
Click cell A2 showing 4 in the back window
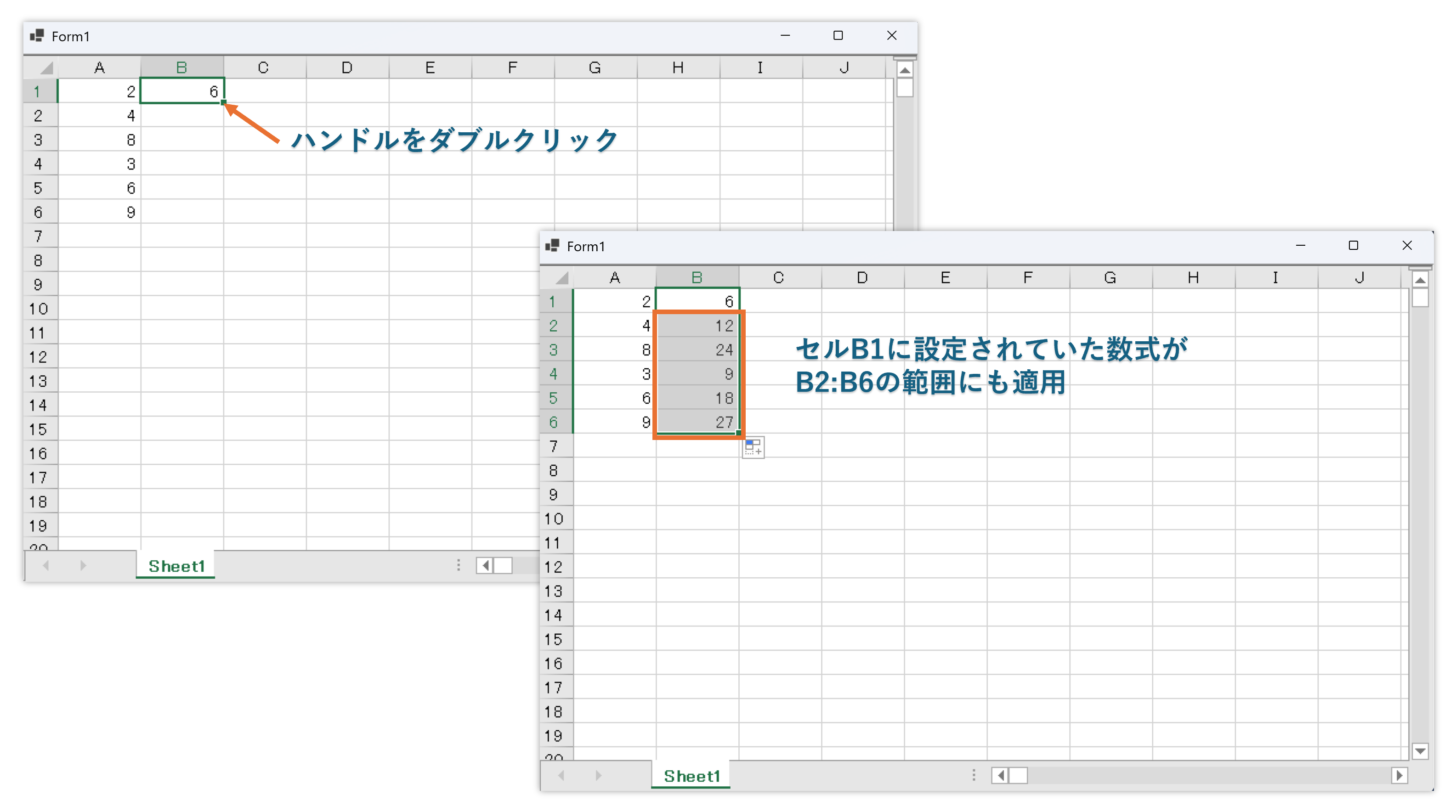pyautogui.click(x=100, y=115)
